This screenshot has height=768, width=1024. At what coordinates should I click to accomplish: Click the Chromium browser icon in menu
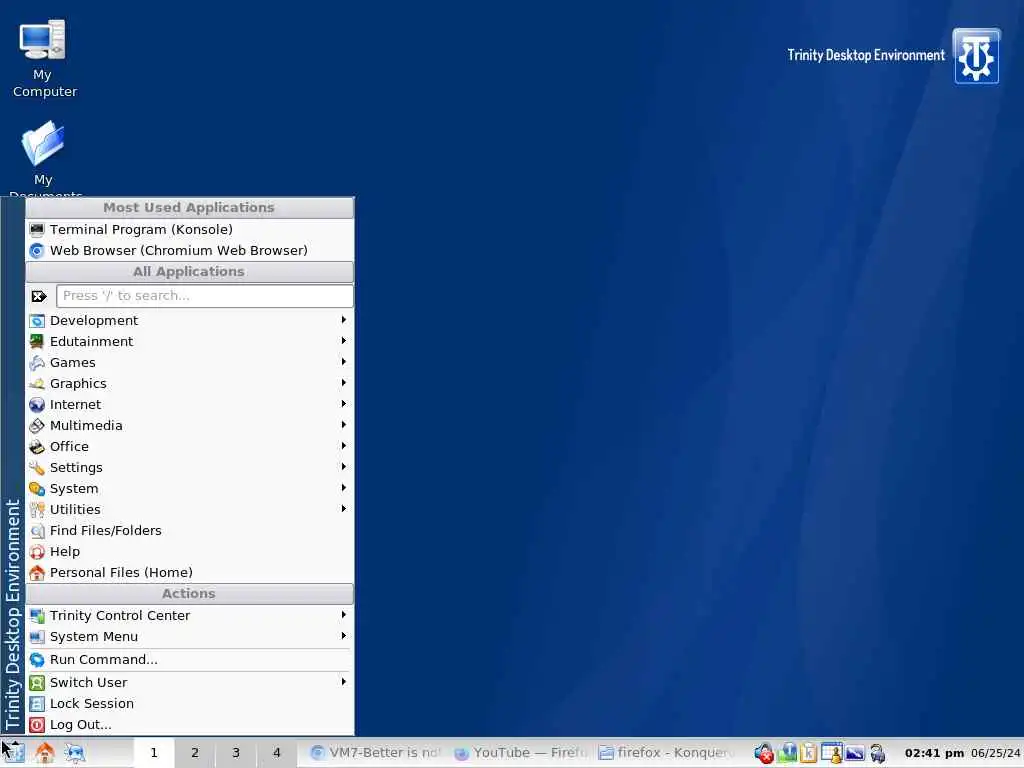37,251
